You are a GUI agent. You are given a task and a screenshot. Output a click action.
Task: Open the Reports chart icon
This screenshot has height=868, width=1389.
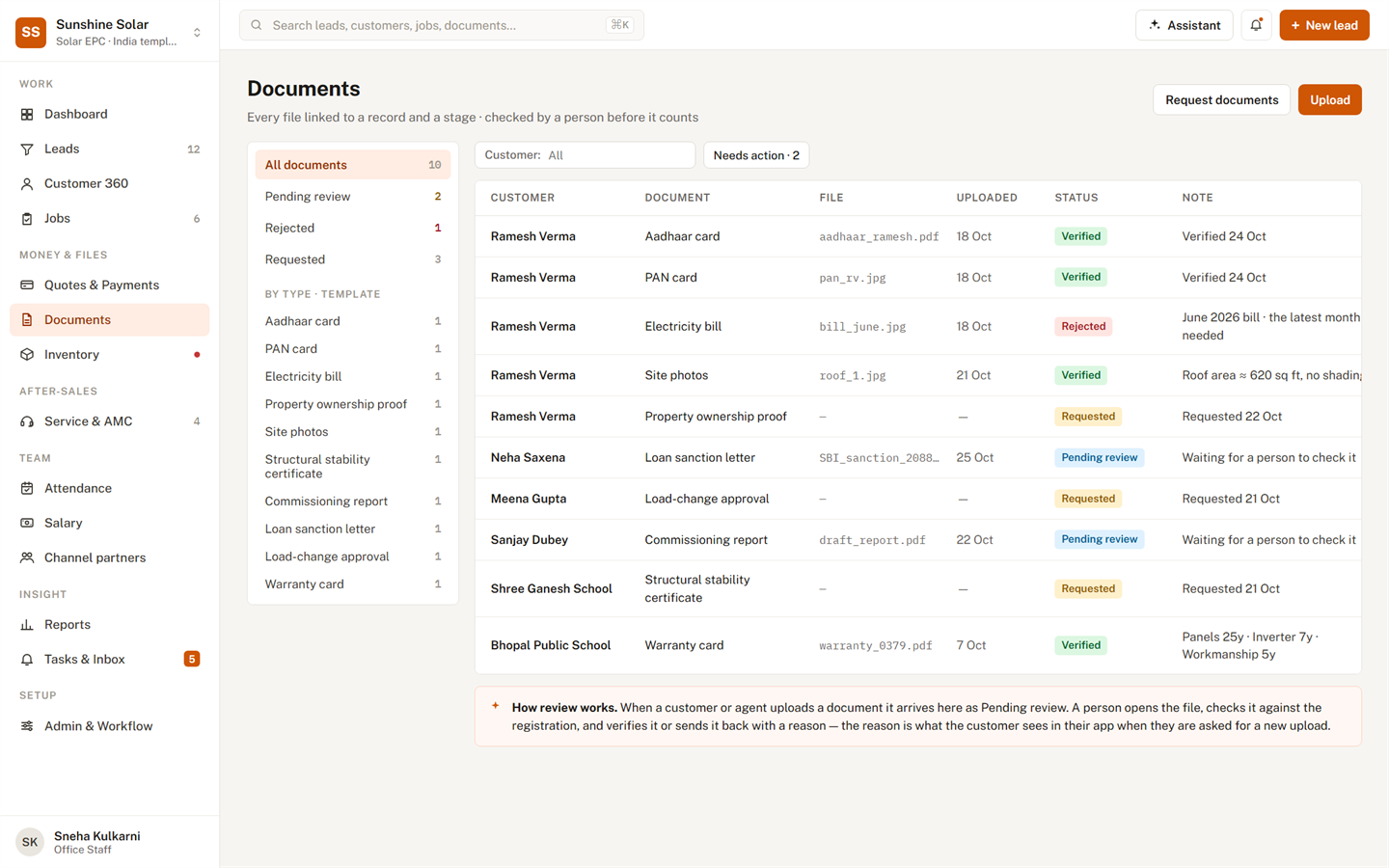click(27, 624)
